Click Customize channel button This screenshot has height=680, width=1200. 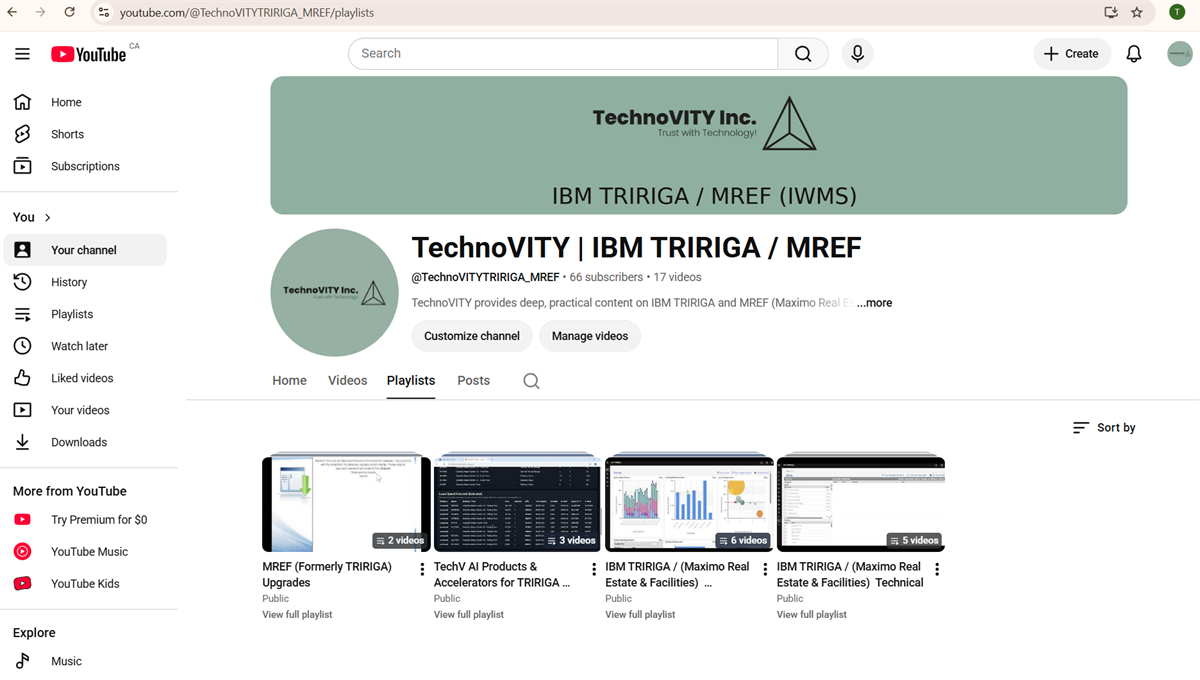pyautogui.click(x=472, y=336)
